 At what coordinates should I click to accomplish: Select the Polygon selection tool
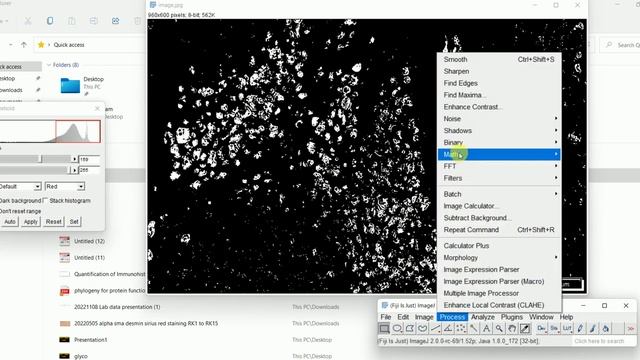(410, 328)
